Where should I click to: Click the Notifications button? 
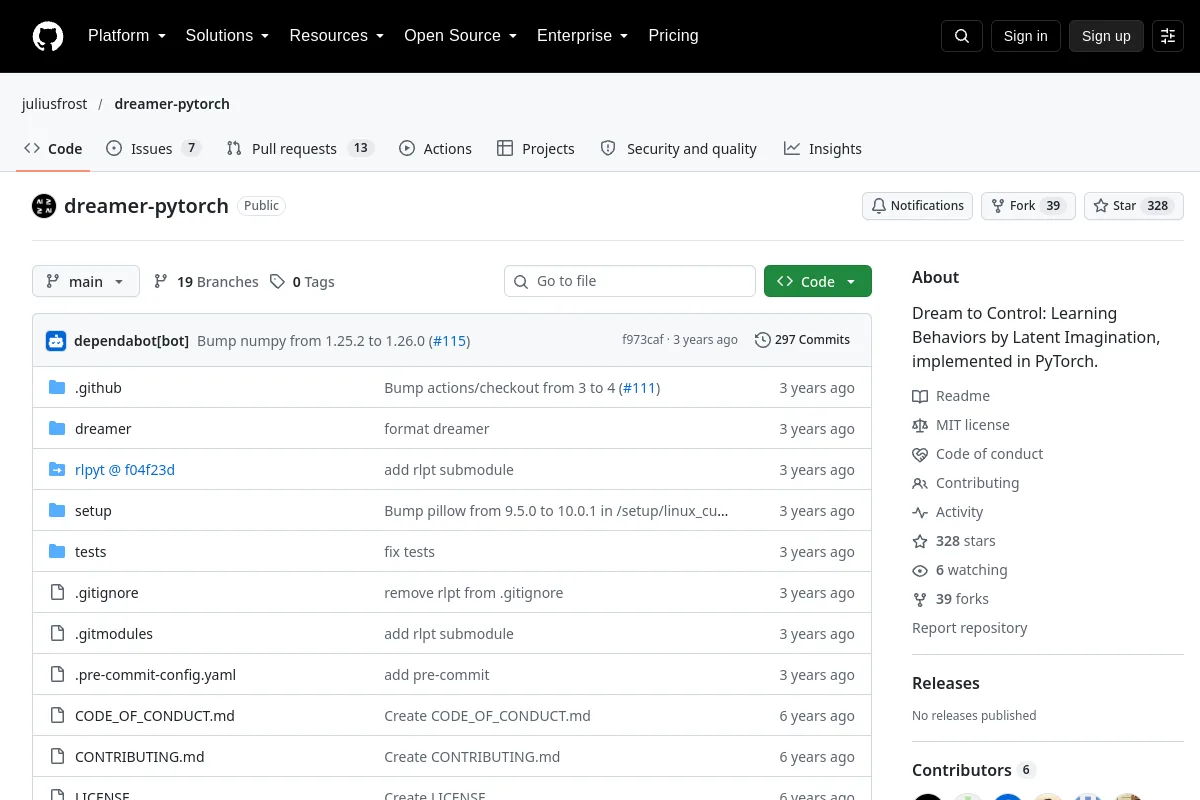click(917, 206)
